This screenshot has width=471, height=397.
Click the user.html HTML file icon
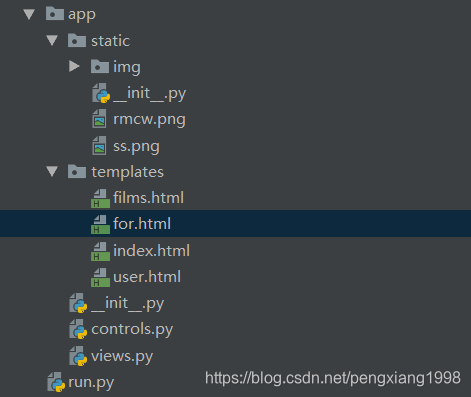pyautogui.click(x=100, y=277)
